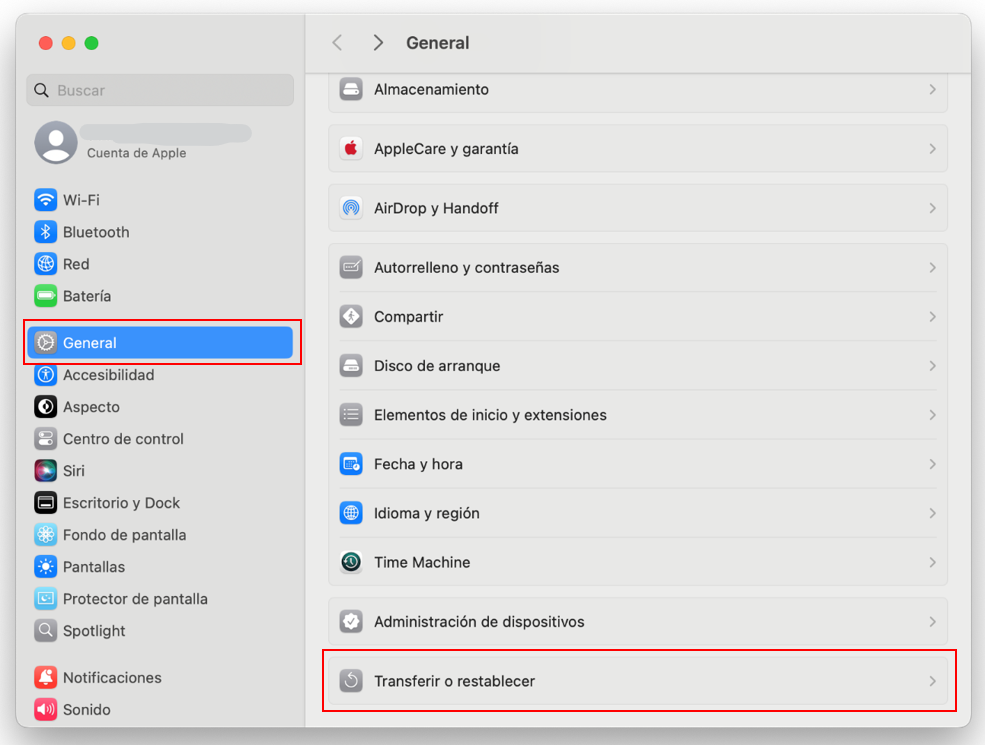Click the Wi-Fi icon in sidebar

[46, 200]
